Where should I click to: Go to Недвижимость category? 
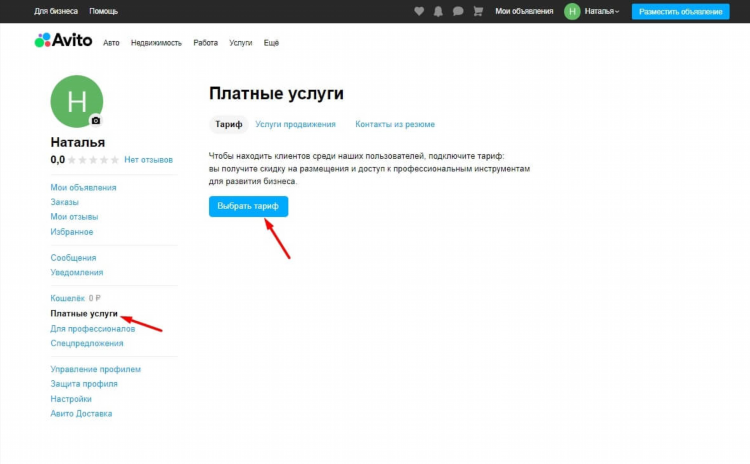click(x=156, y=43)
